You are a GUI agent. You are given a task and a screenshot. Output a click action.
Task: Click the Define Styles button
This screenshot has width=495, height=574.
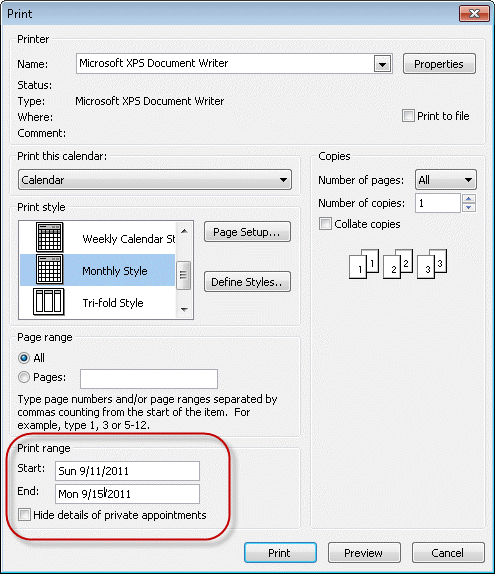tap(248, 282)
